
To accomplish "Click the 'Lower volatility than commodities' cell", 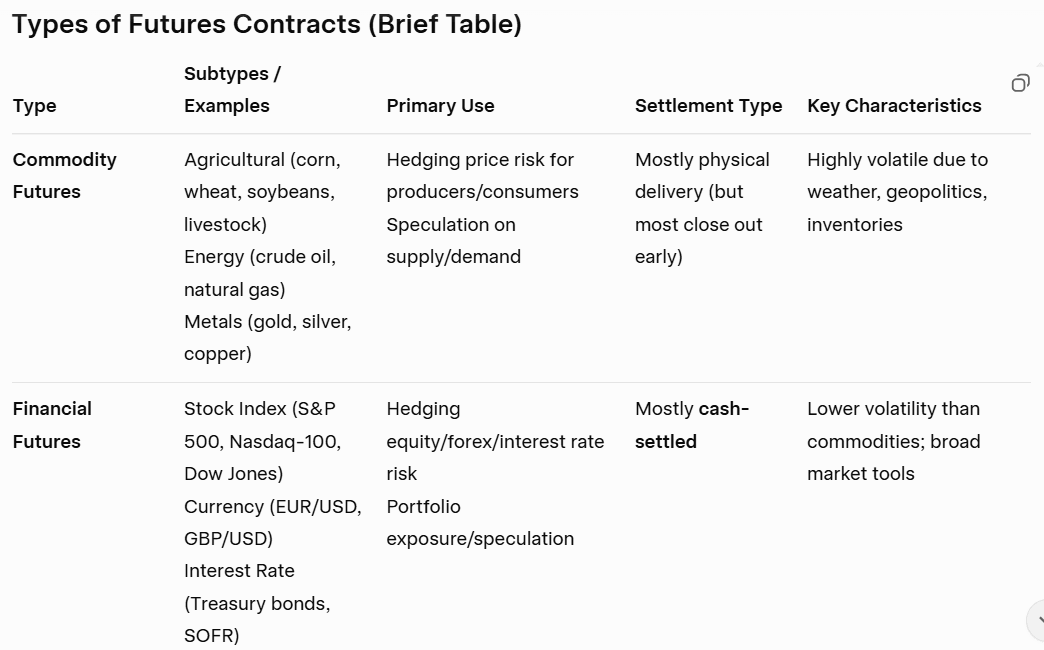I will tap(893, 441).
